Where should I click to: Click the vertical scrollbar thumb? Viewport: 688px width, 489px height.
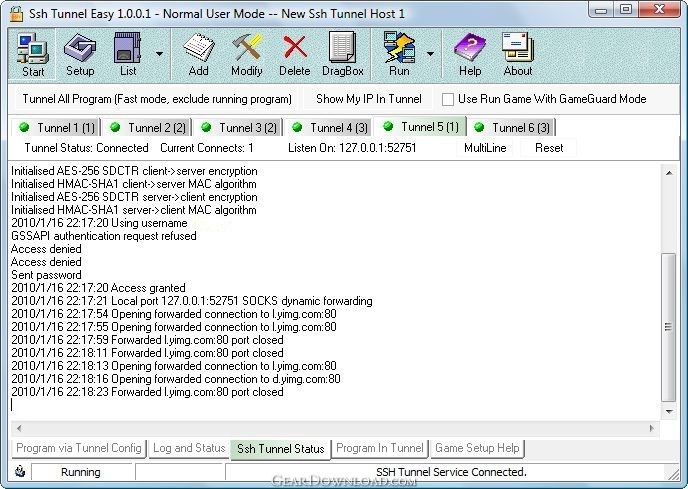668,327
